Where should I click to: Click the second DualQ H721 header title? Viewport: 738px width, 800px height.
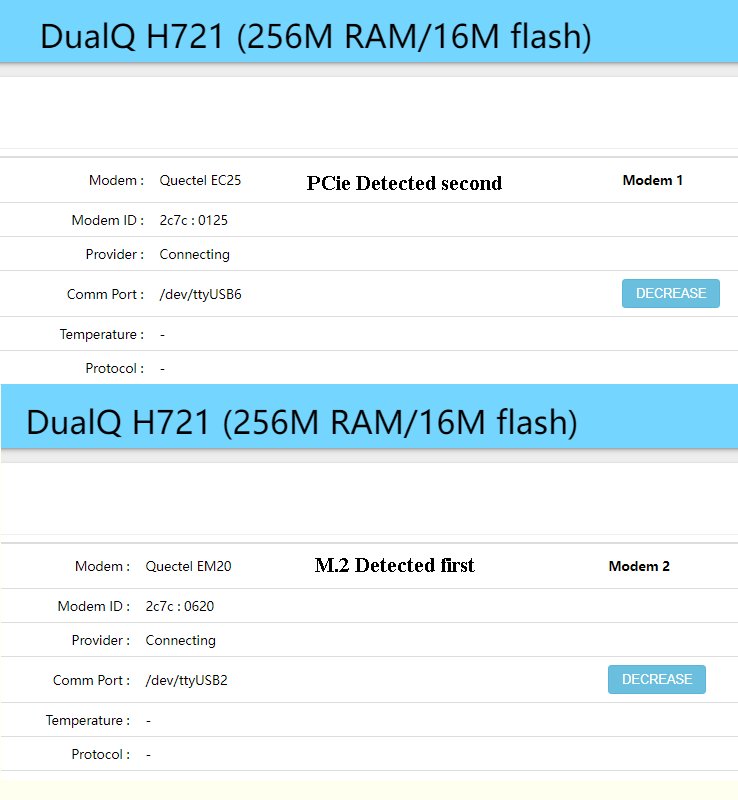pos(302,422)
